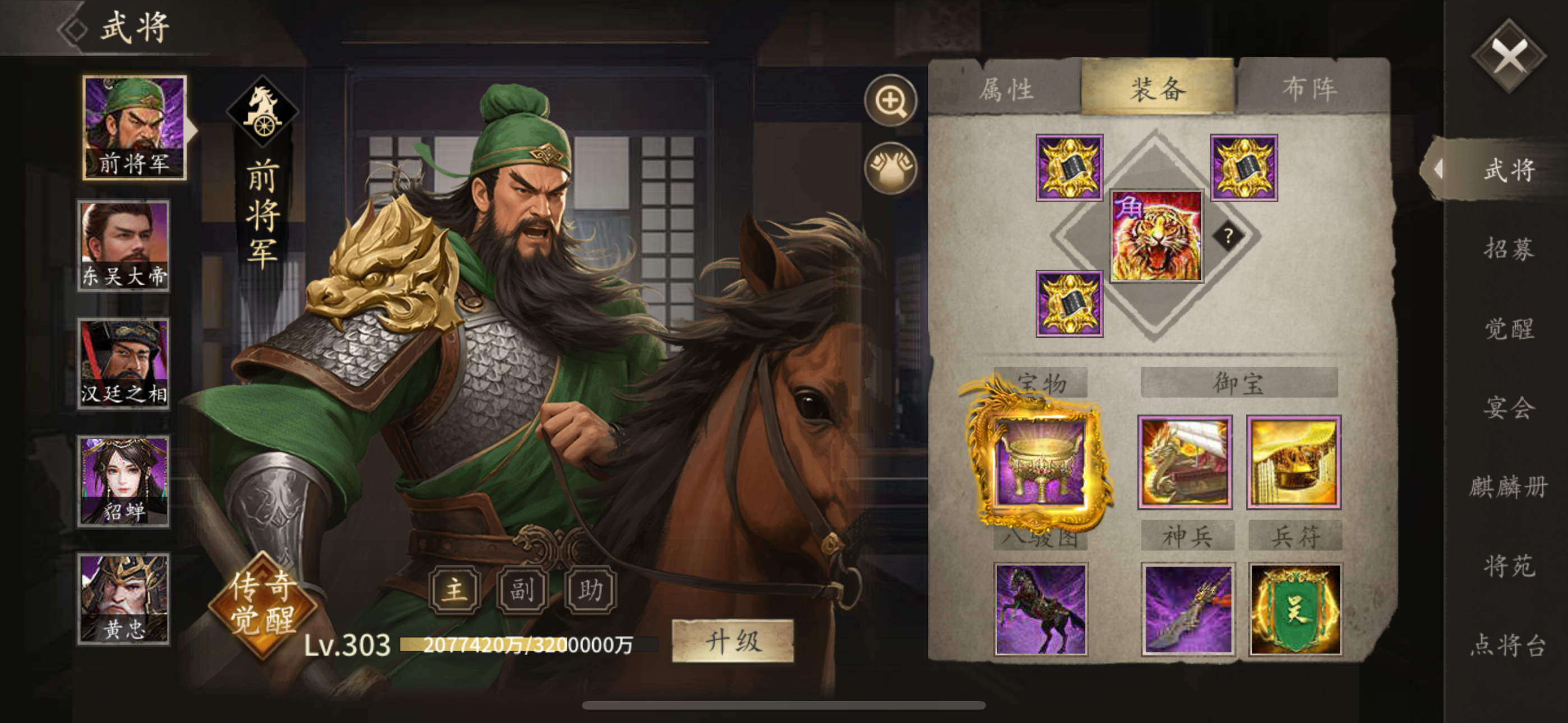
Task: Select the 吴 green shield 兵符 item
Action: pos(1295,609)
